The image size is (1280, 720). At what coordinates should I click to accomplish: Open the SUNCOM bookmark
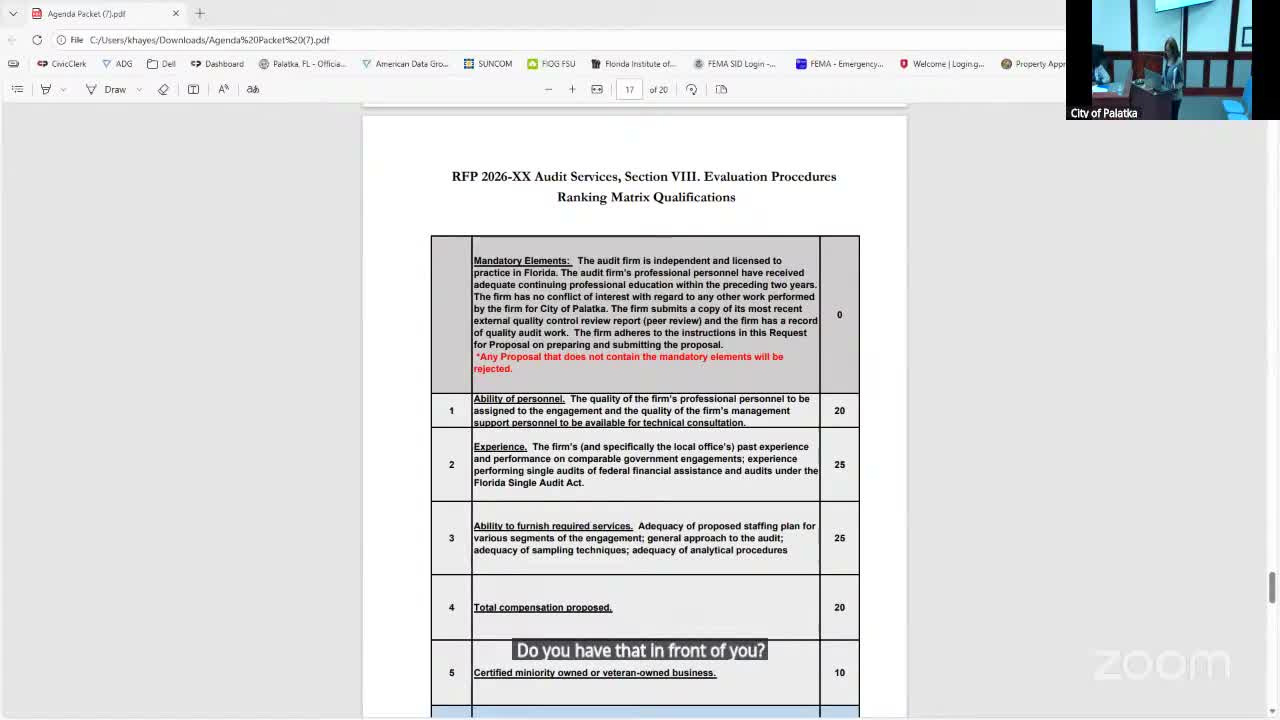487,63
